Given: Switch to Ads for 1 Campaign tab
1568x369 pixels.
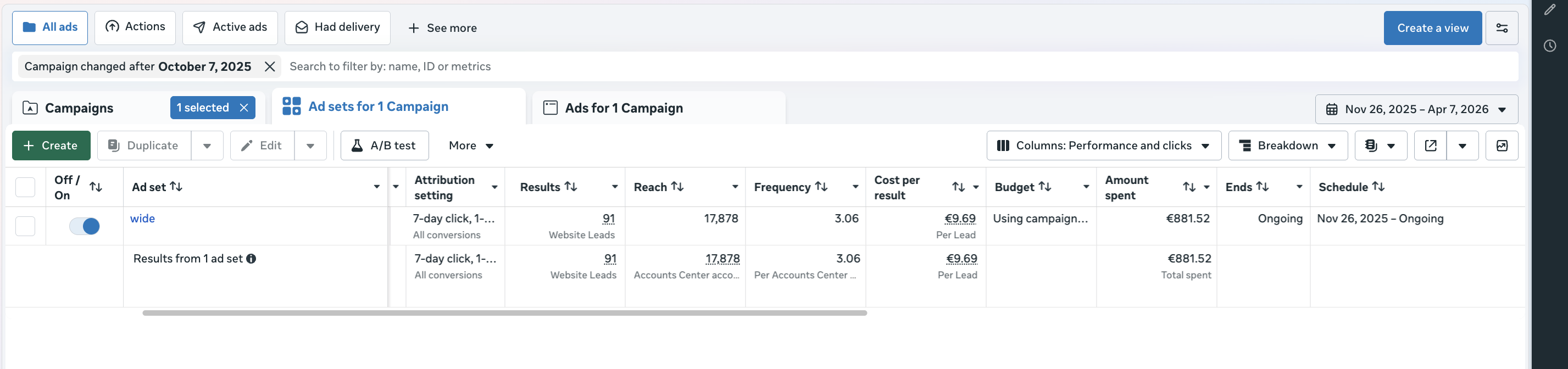Looking at the screenshot, I should point(659,108).
